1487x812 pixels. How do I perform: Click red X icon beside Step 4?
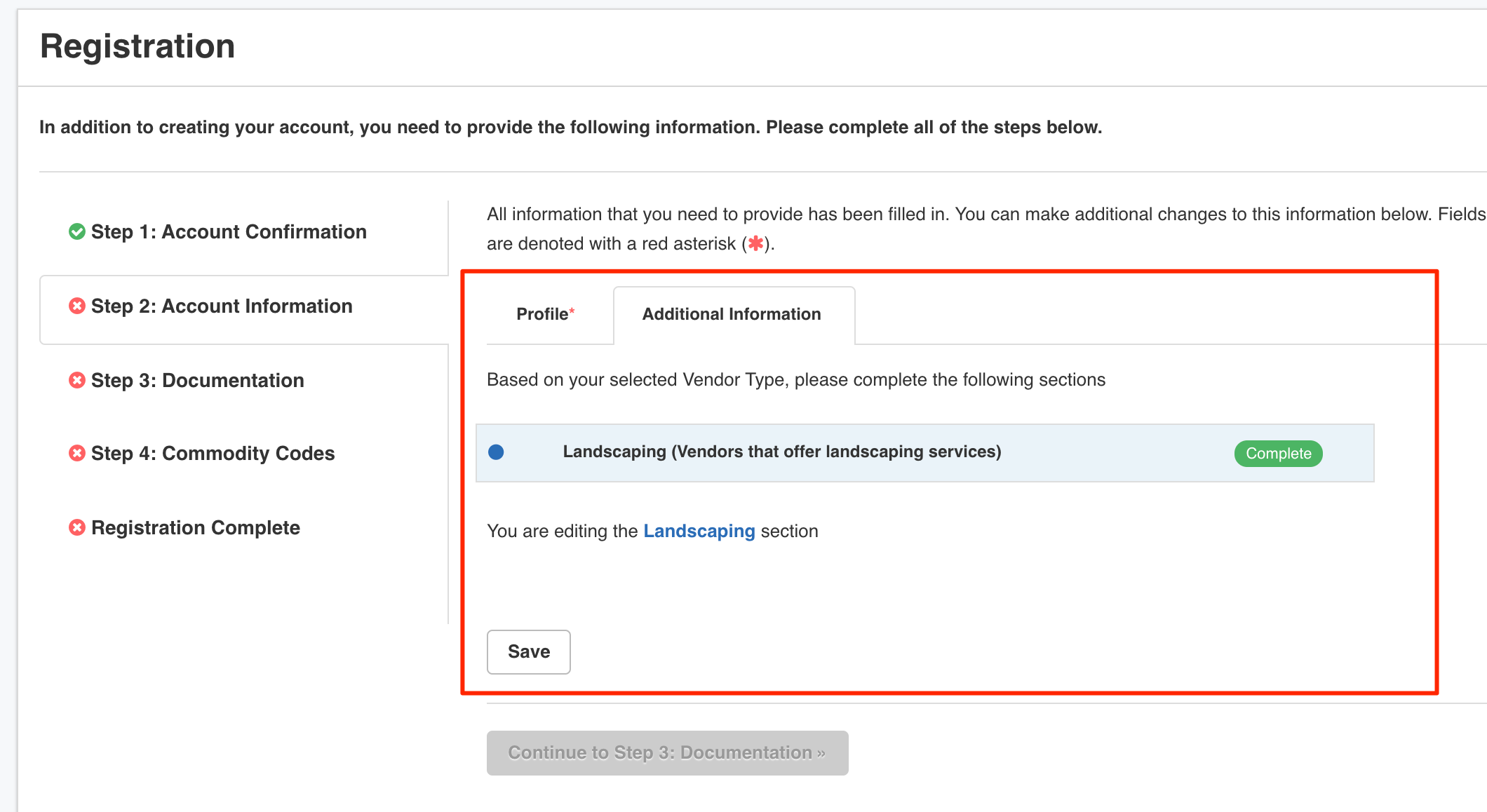click(x=77, y=453)
